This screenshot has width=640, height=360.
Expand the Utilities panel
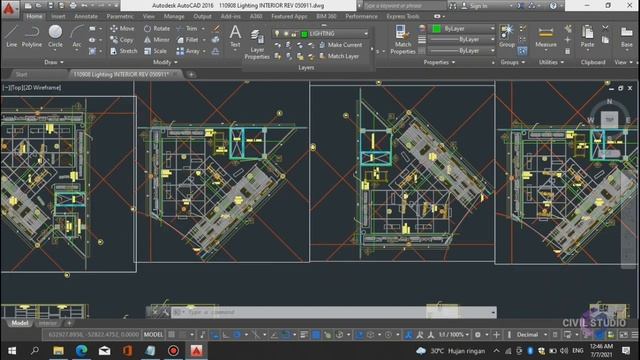tap(551, 62)
